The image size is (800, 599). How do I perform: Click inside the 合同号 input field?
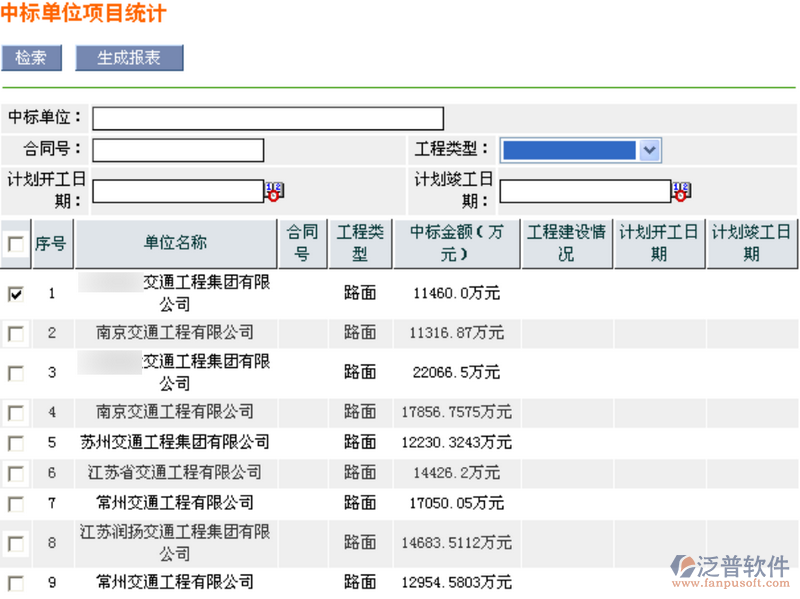[177, 149]
